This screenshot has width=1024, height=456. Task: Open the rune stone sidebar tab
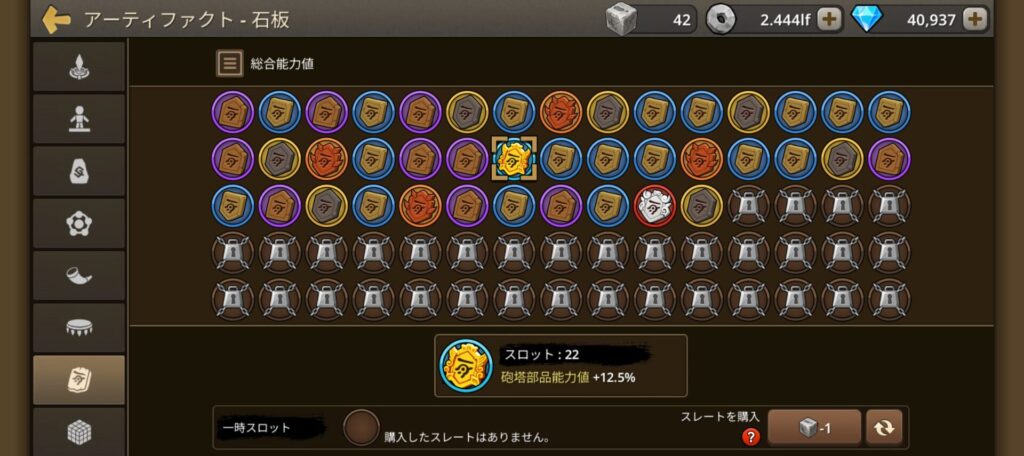(79, 171)
